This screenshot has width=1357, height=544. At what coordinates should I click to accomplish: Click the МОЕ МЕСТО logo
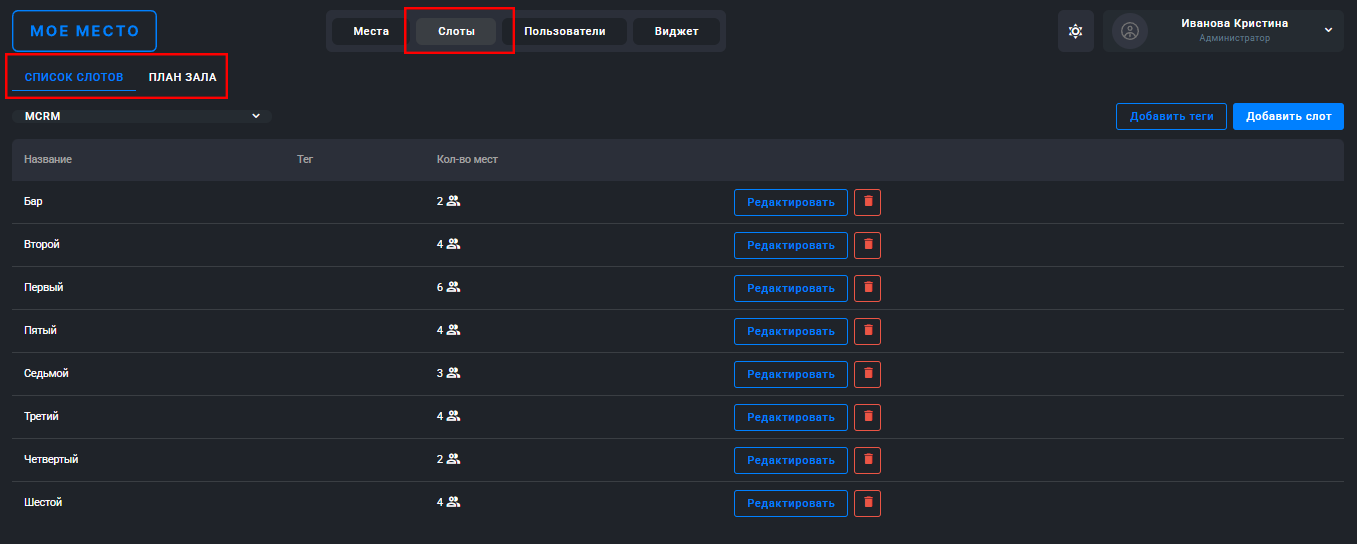pos(84,31)
